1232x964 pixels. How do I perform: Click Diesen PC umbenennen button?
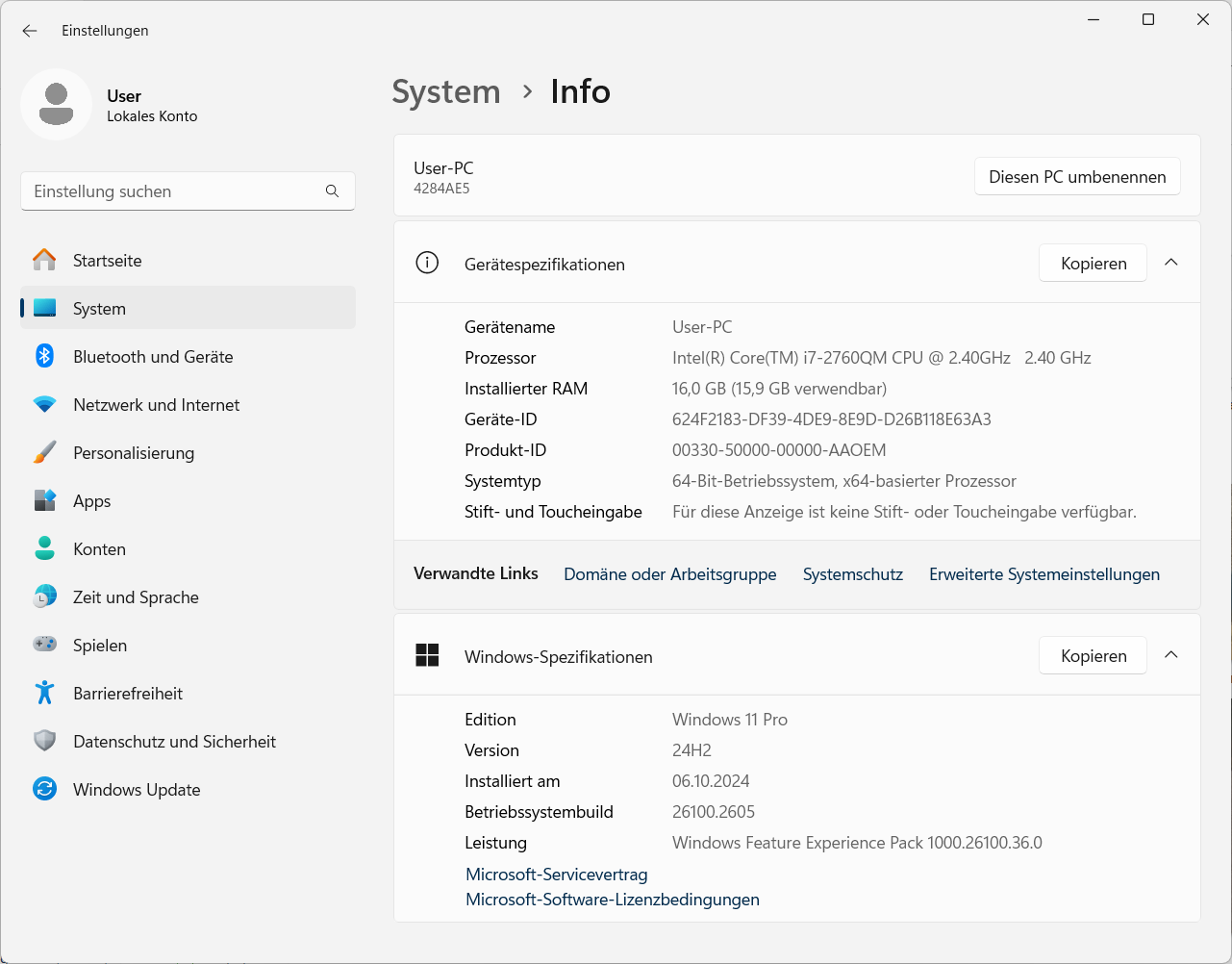pyautogui.click(x=1077, y=177)
